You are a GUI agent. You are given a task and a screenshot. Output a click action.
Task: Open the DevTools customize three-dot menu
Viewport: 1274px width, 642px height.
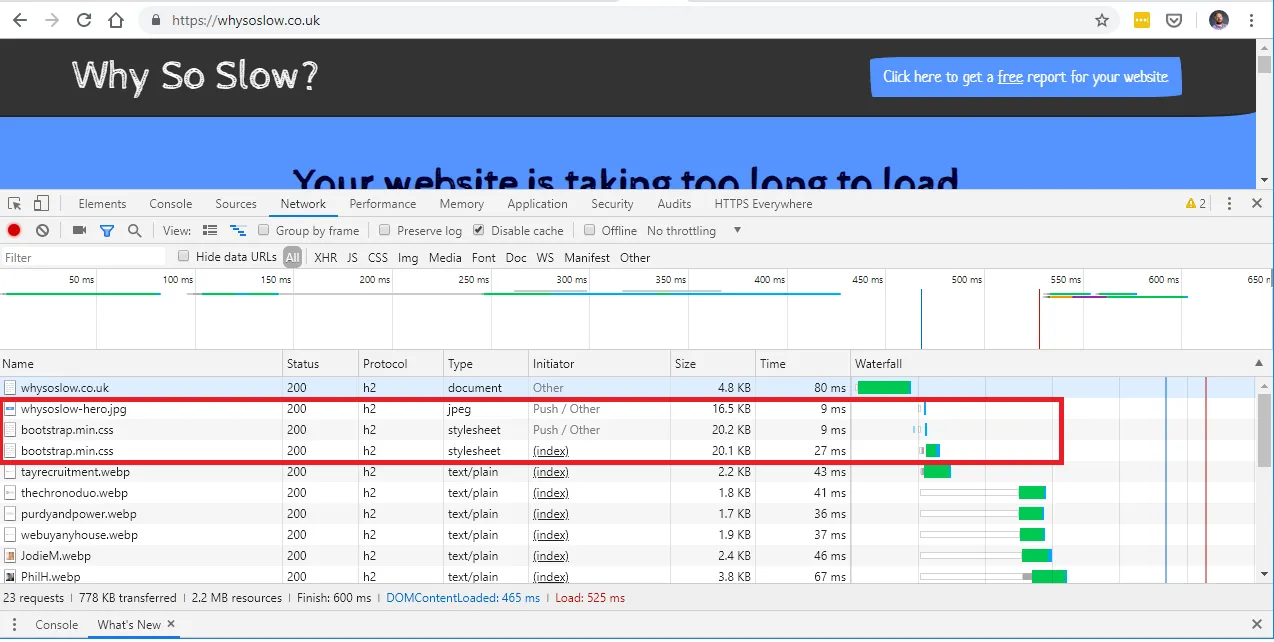click(1229, 204)
